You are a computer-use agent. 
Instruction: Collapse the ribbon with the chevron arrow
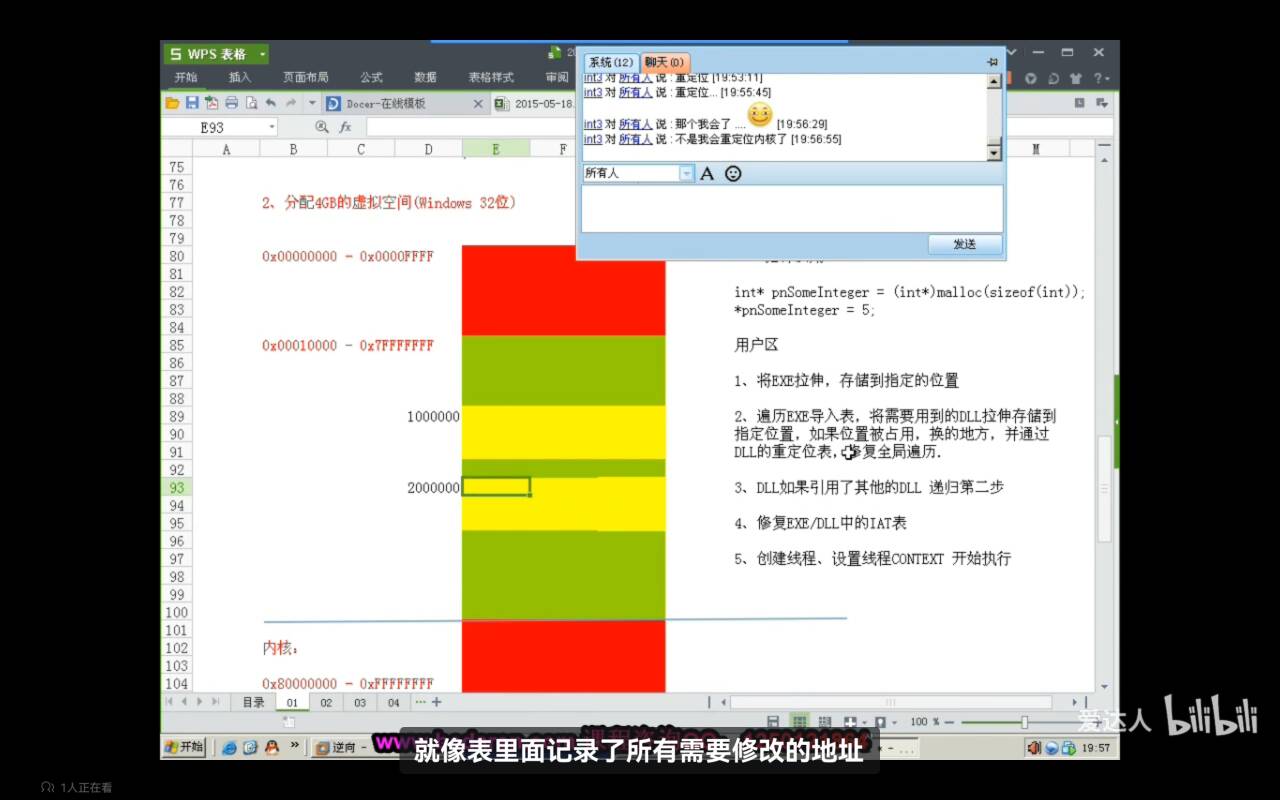1011,52
